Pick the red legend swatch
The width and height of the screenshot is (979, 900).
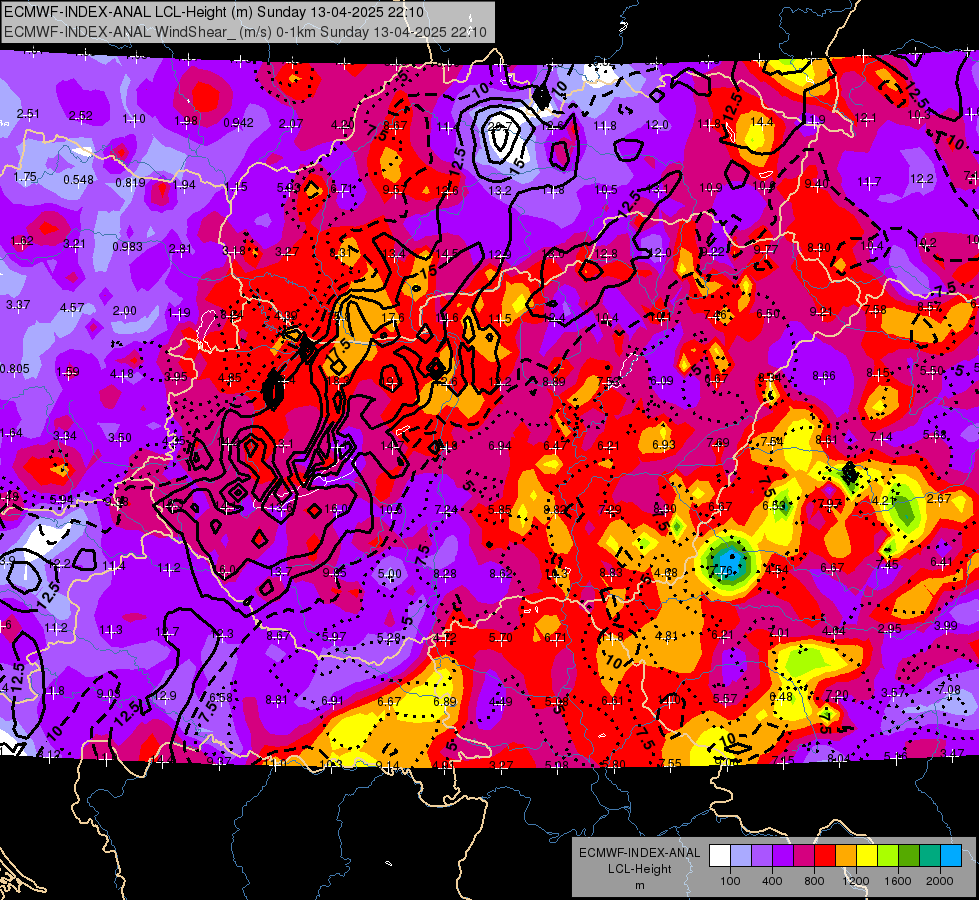coord(825,855)
